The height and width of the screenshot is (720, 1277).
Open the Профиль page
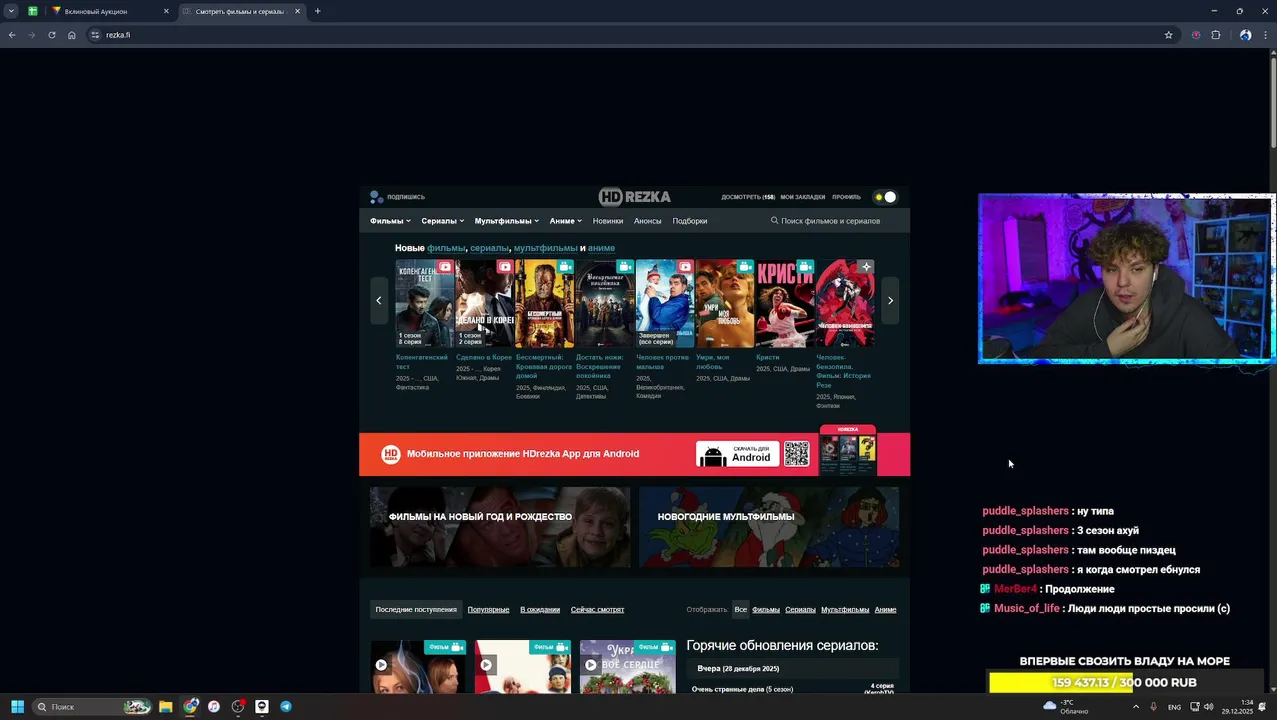846,197
